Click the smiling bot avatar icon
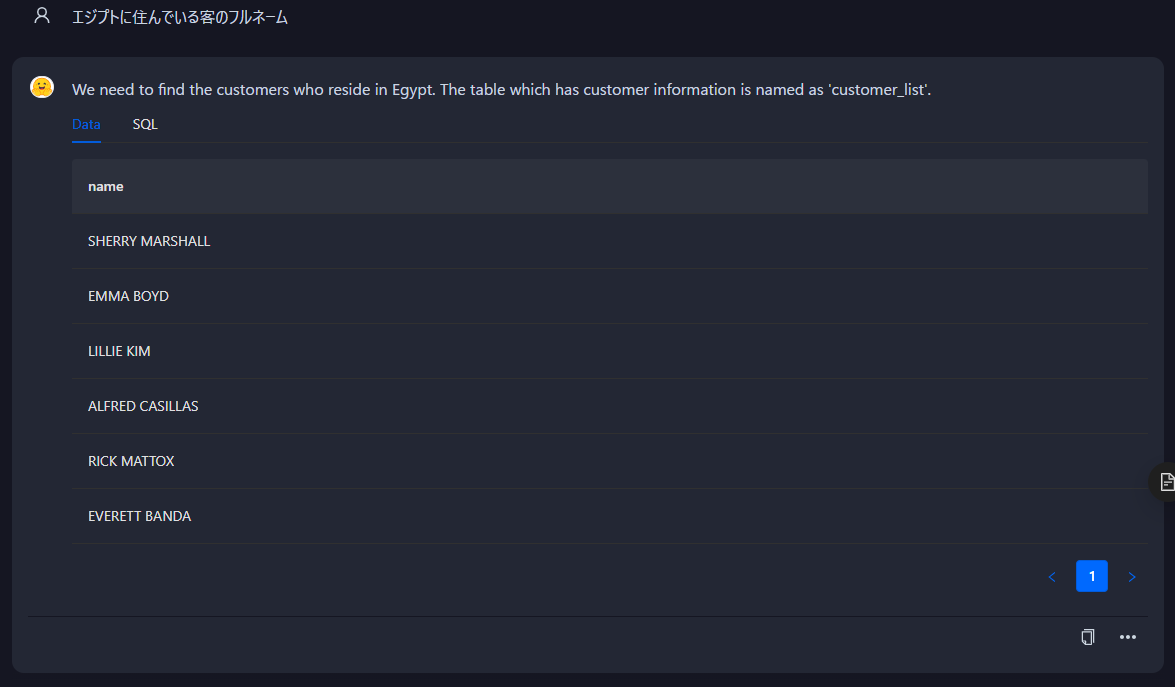 [x=42, y=88]
